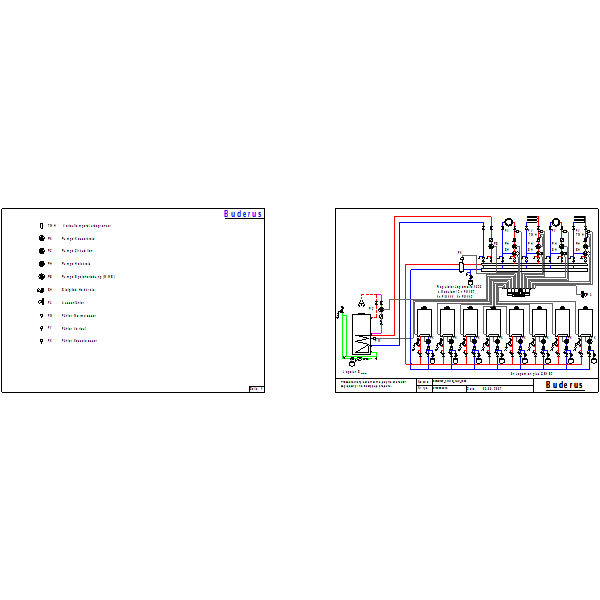Viewport: 600px width, 600px height.
Task: Click the hydraulic separator beside the manifold
Action: (x=461, y=266)
